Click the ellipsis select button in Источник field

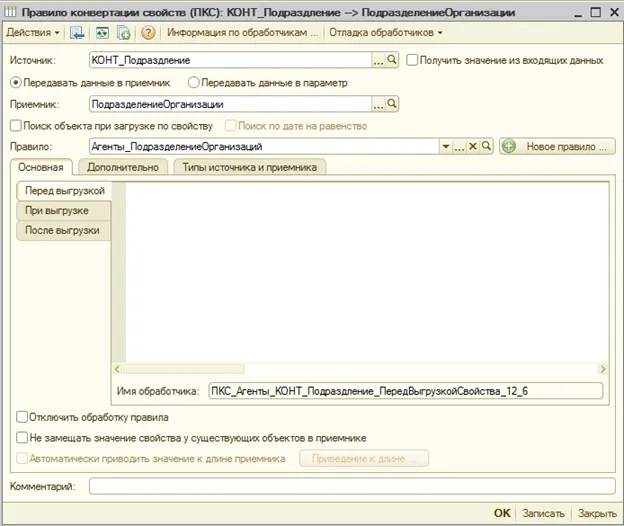[x=378, y=60]
